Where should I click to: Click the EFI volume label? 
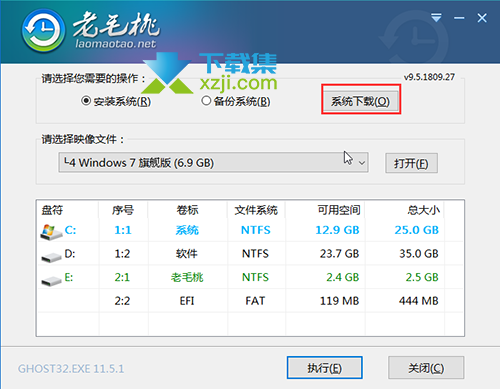pos(187,301)
